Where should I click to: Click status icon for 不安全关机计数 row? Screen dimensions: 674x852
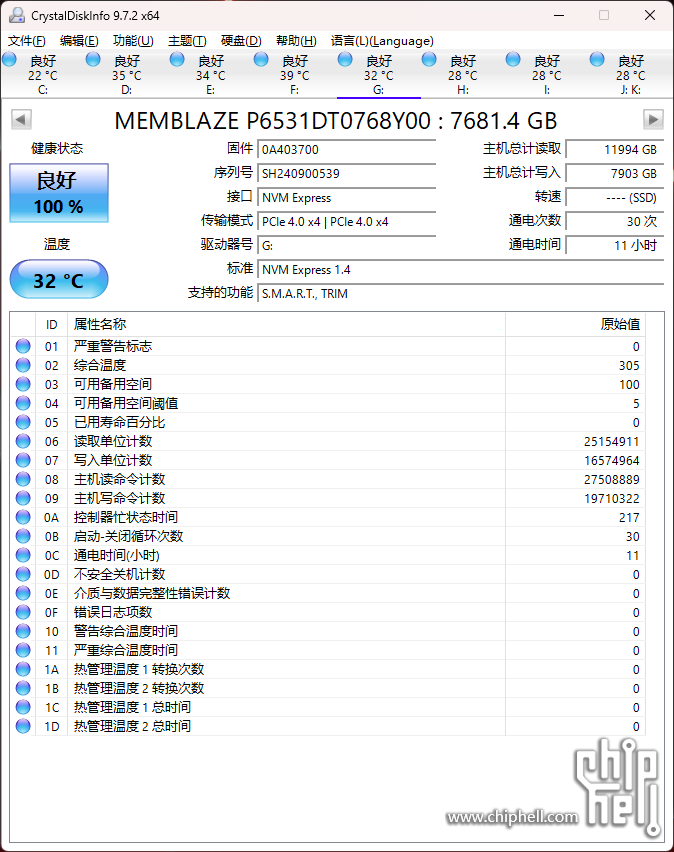pyautogui.click(x=23, y=574)
